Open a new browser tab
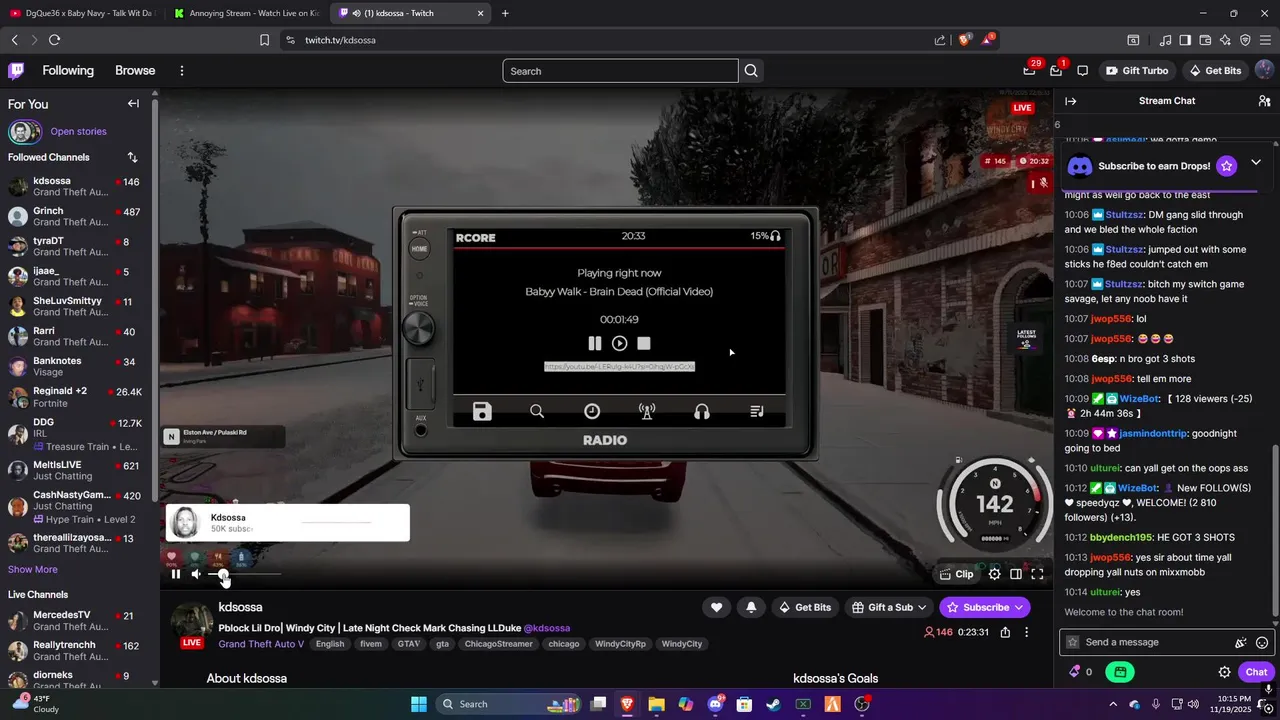The image size is (1280, 720). (505, 14)
